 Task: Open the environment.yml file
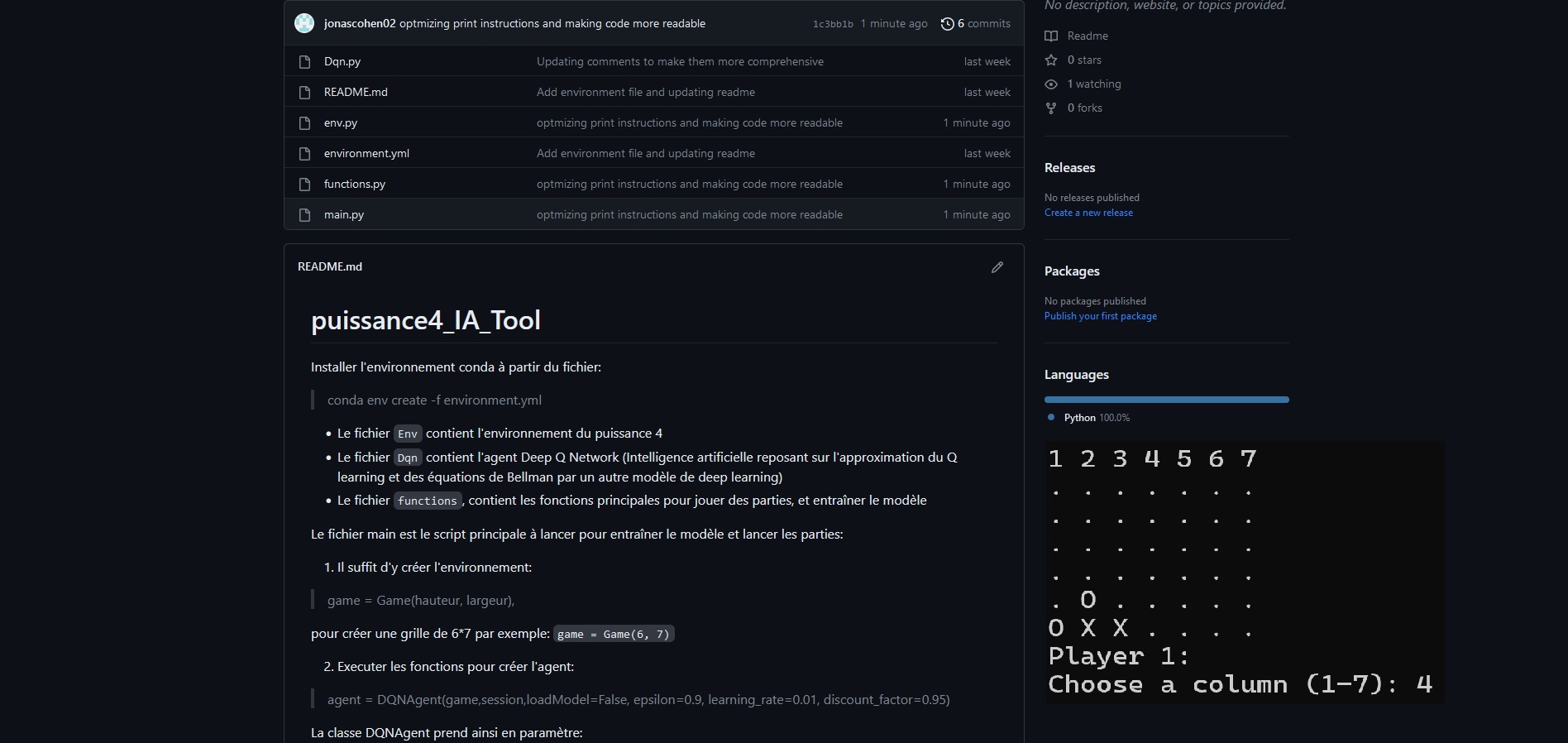(366, 153)
